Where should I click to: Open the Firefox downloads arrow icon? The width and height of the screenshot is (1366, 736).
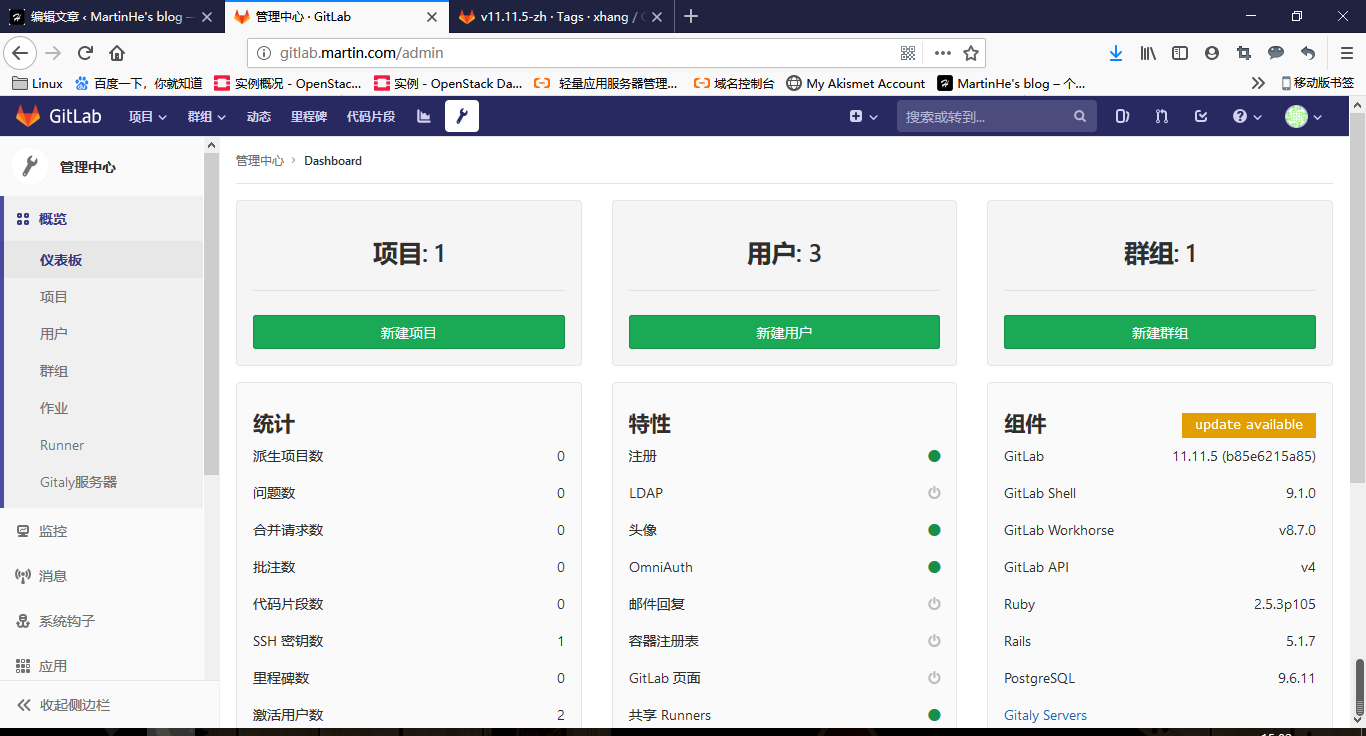(x=1116, y=53)
